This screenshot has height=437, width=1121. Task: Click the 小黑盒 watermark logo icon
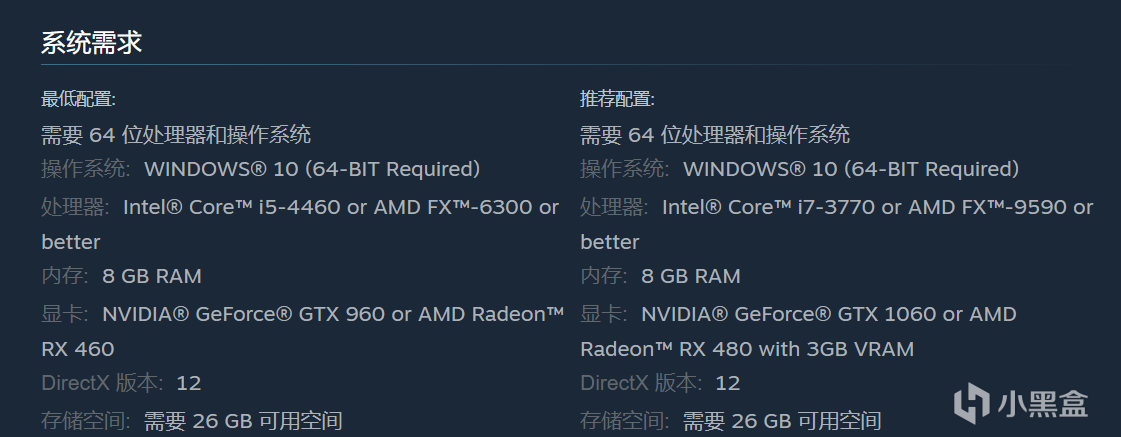click(x=970, y=402)
